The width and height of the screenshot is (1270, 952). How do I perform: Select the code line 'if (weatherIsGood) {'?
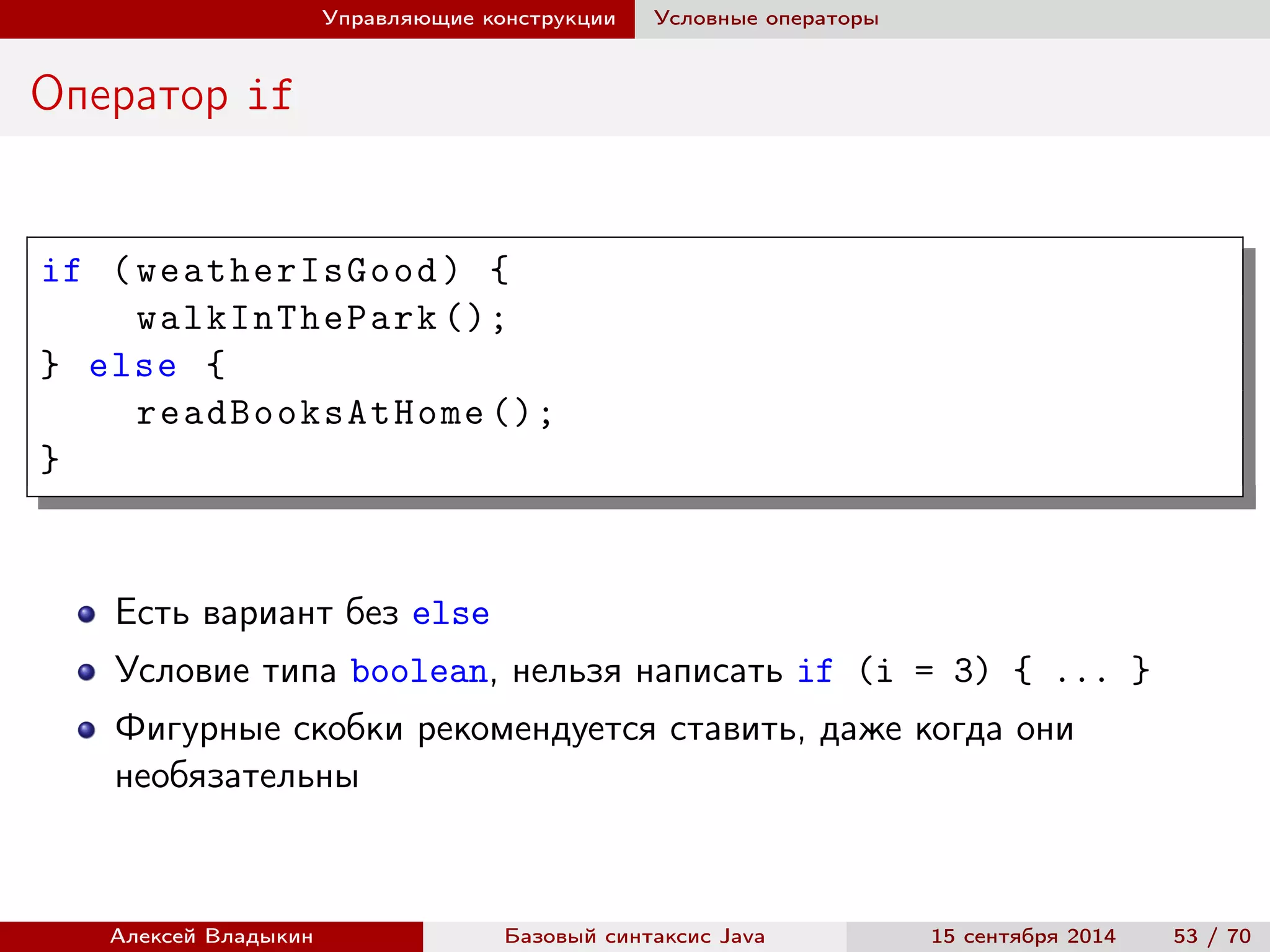(x=275, y=271)
